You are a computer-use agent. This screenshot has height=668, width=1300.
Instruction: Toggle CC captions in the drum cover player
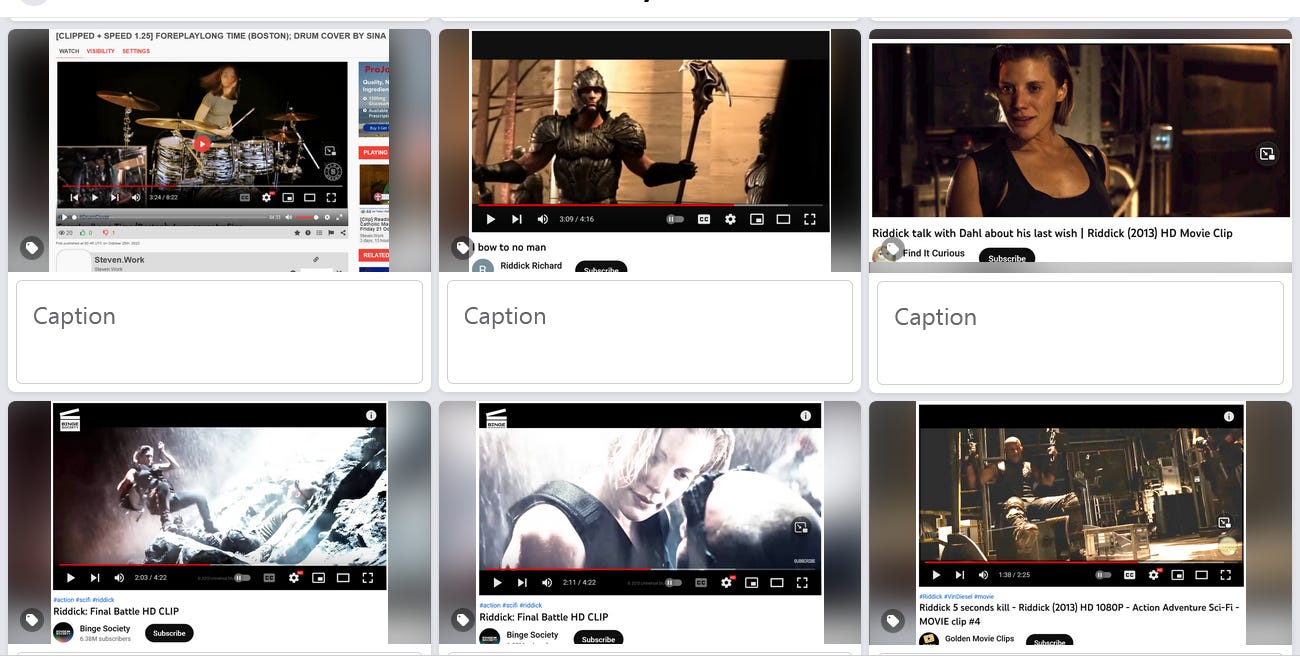point(245,198)
